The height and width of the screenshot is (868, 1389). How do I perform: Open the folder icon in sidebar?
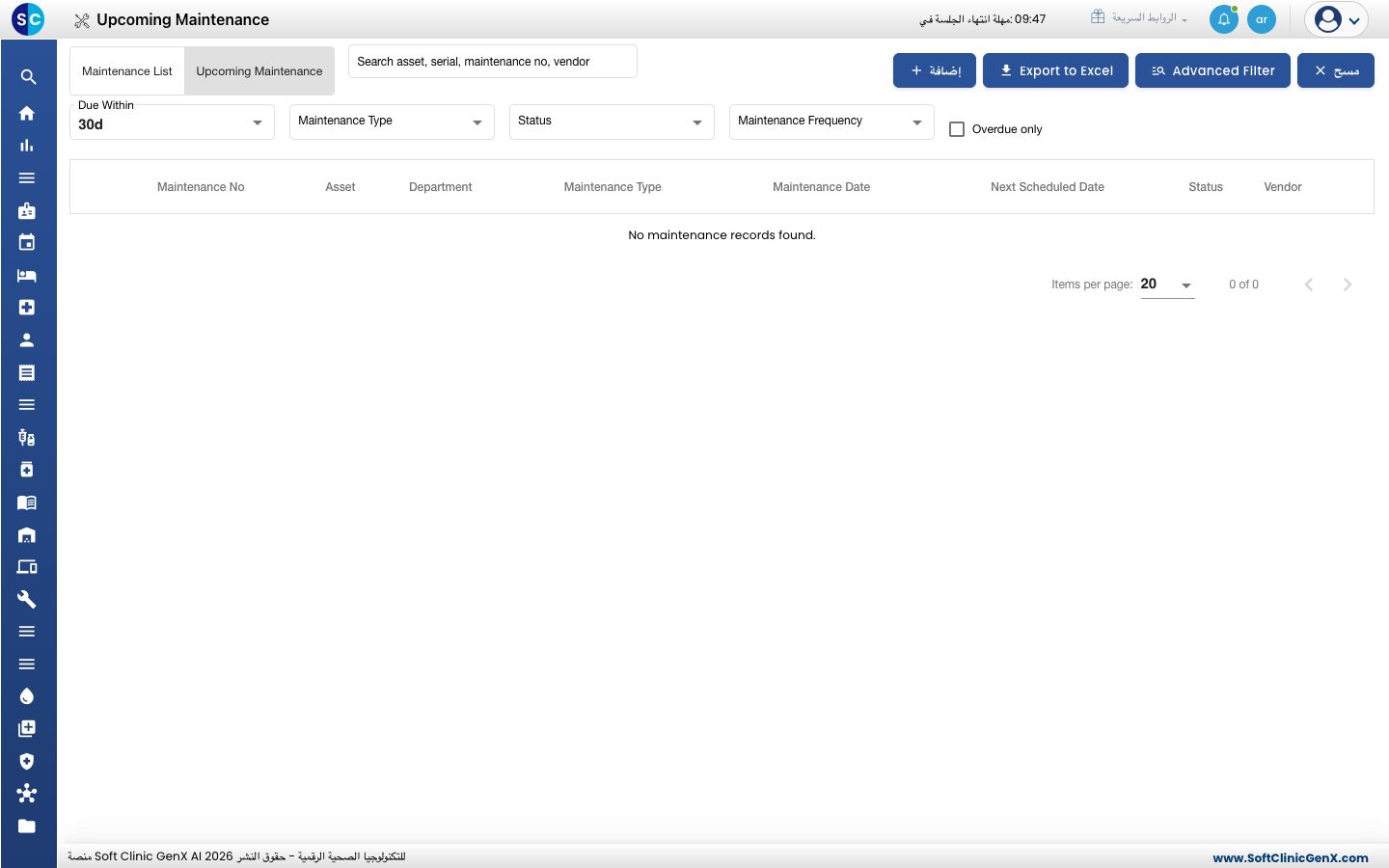[x=27, y=827]
